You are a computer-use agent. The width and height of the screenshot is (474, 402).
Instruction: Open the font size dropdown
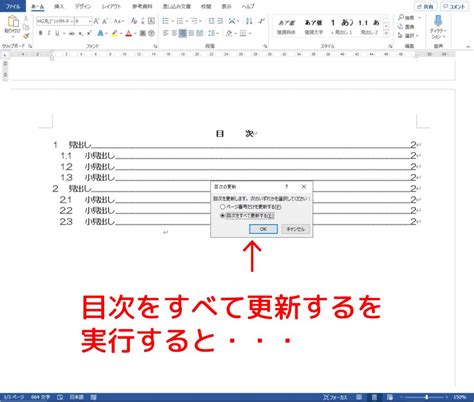point(90,21)
